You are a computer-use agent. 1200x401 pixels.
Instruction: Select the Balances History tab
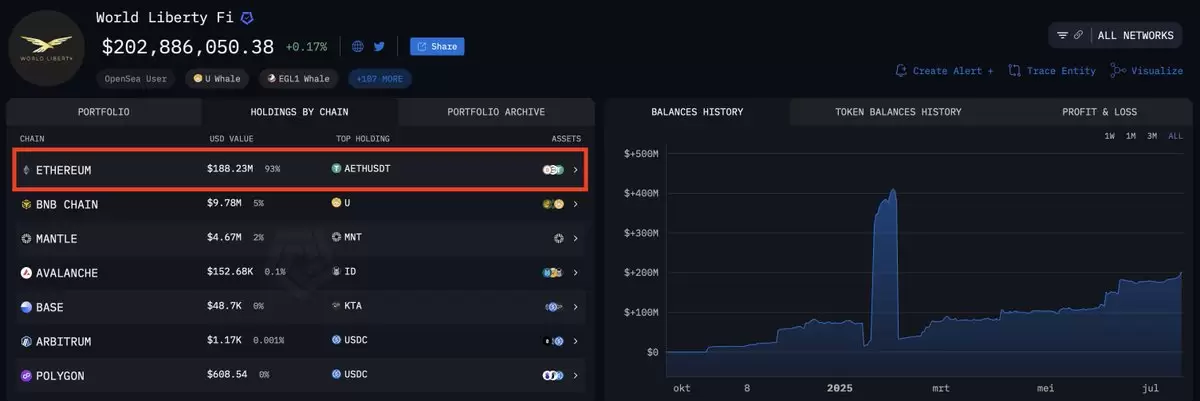(x=697, y=112)
